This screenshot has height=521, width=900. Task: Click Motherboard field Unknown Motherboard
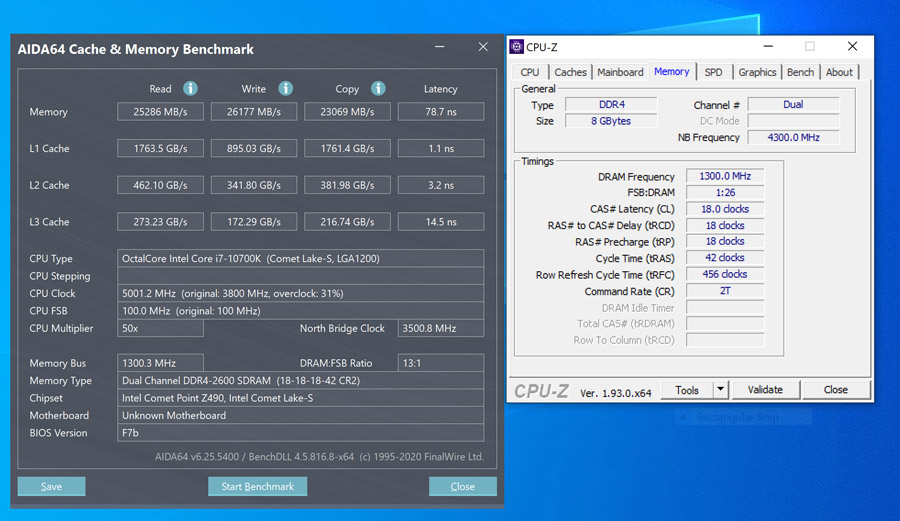[x=300, y=415]
